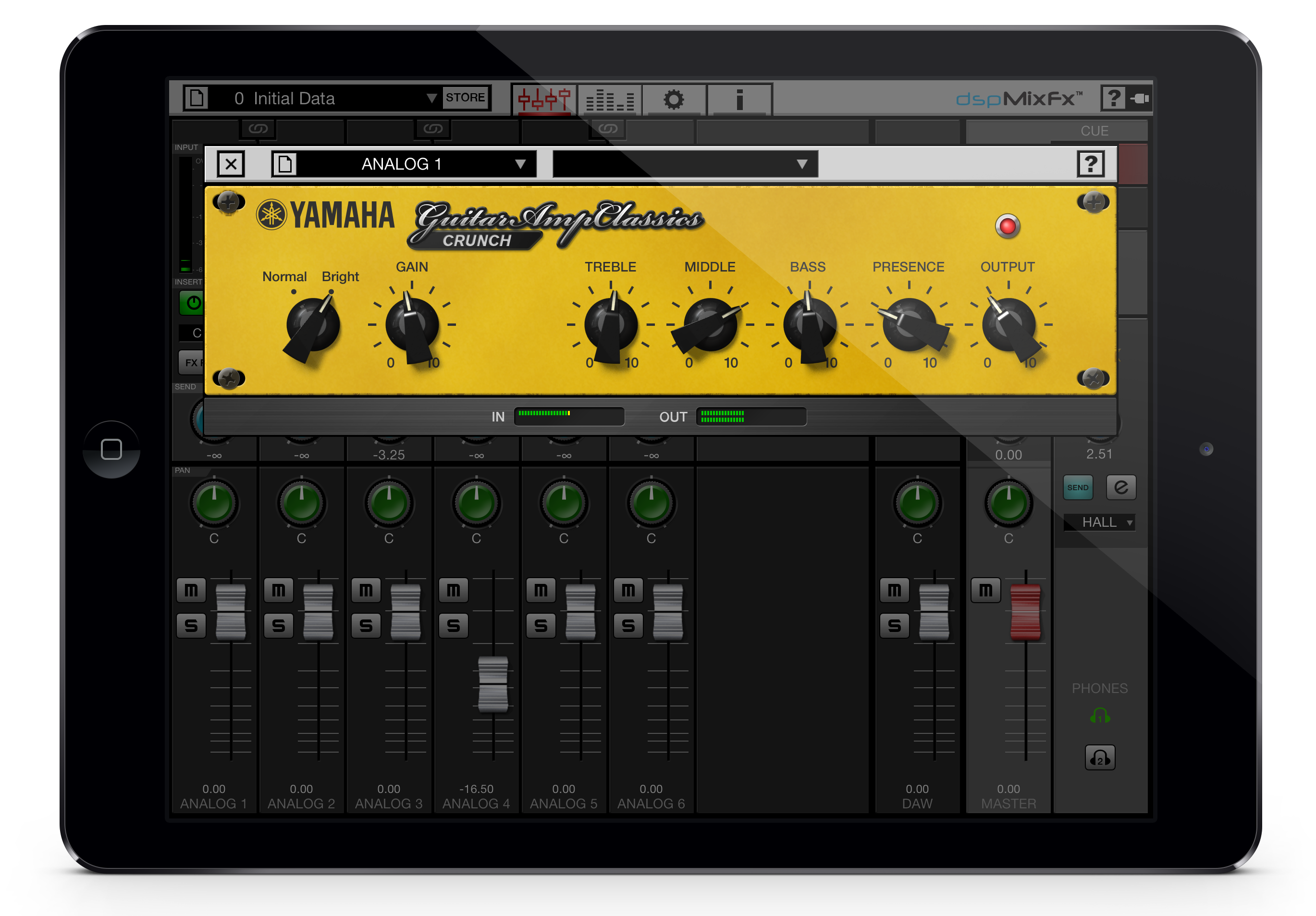Mute the ANALOG 3 channel
This screenshot has height=916, width=1316.
coord(366,590)
